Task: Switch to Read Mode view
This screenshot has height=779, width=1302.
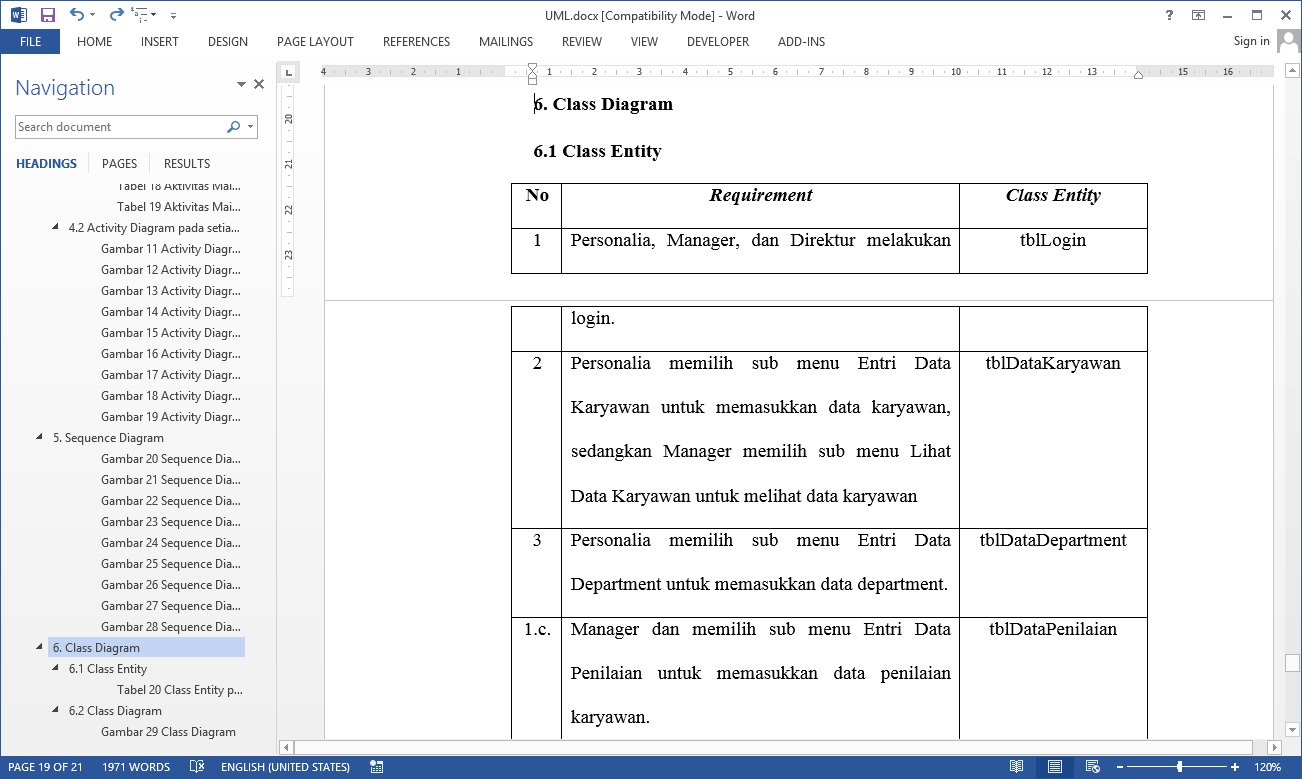Action: click(1016, 767)
